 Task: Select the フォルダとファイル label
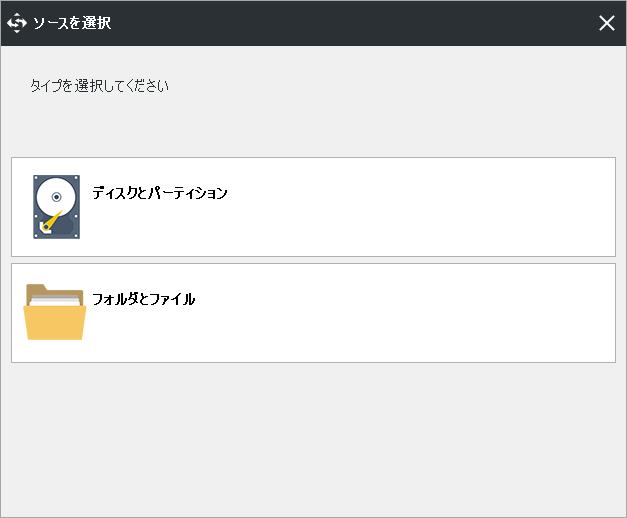pyautogui.click(x=144, y=299)
